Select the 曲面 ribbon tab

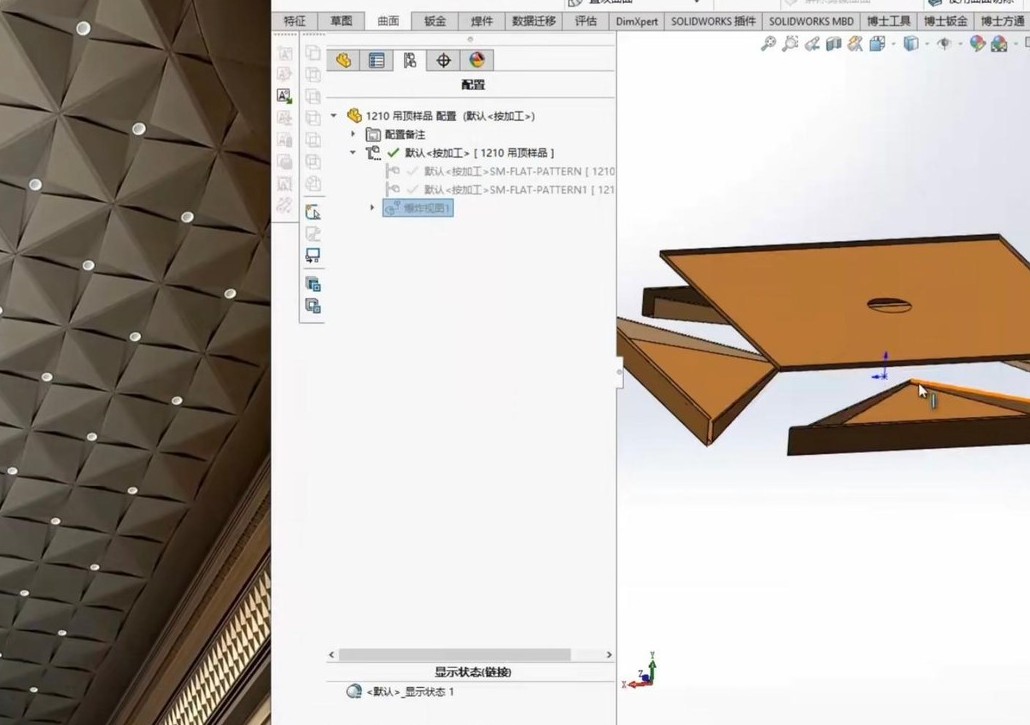[x=388, y=21]
